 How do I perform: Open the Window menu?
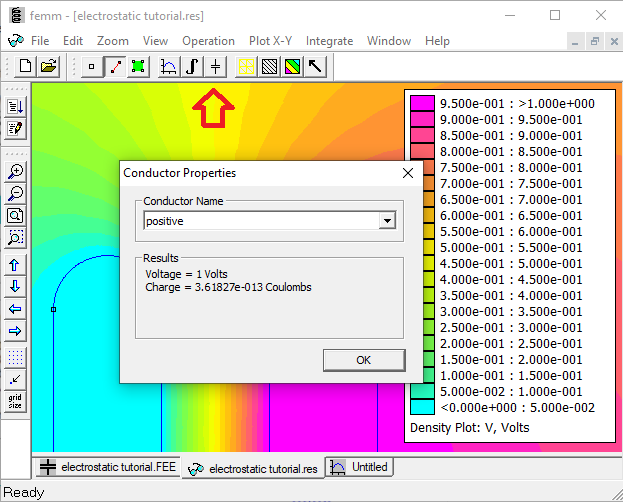[x=389, y=41]
